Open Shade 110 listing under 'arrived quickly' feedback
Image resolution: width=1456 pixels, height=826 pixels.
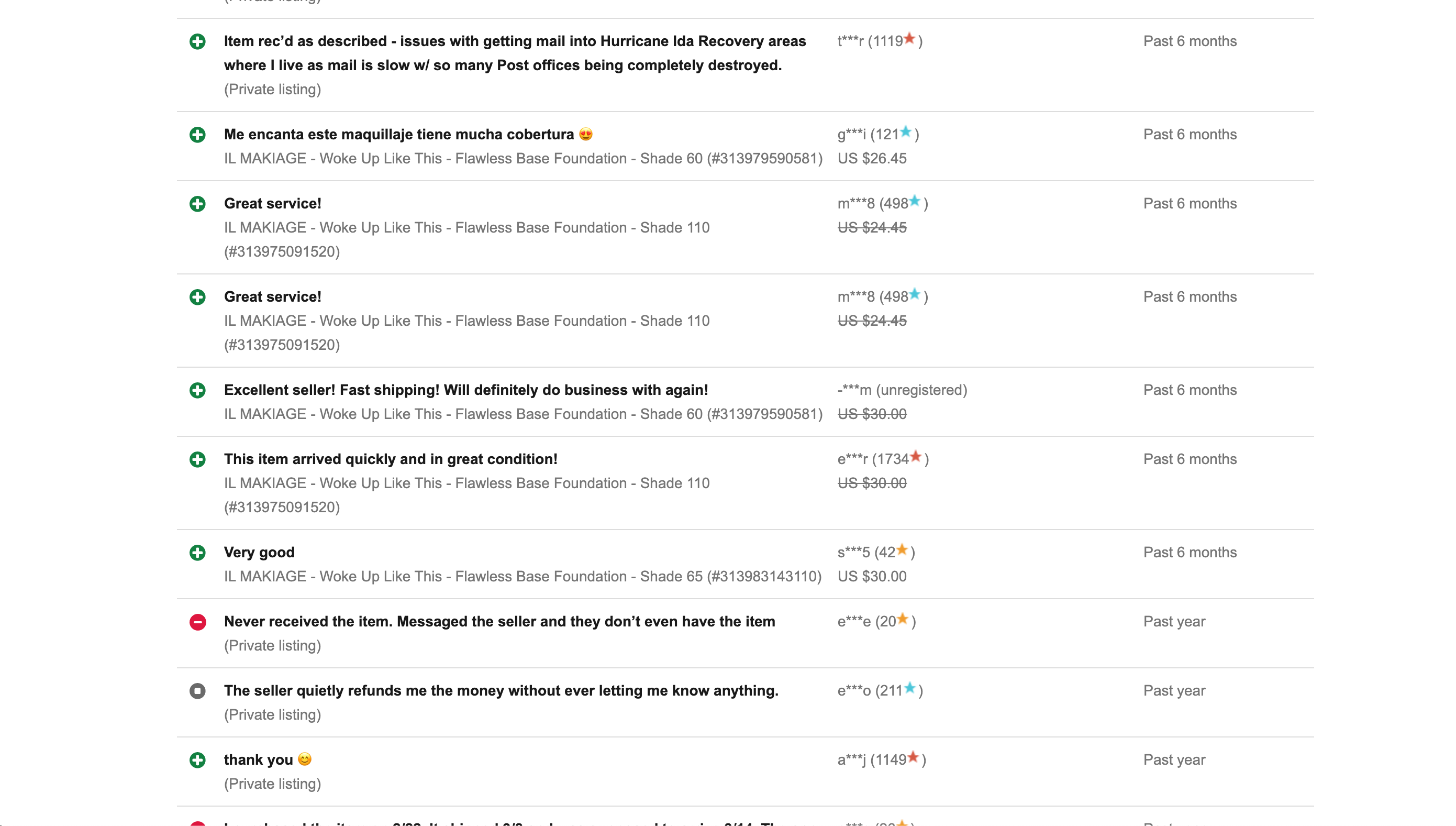tap(466, 483)
